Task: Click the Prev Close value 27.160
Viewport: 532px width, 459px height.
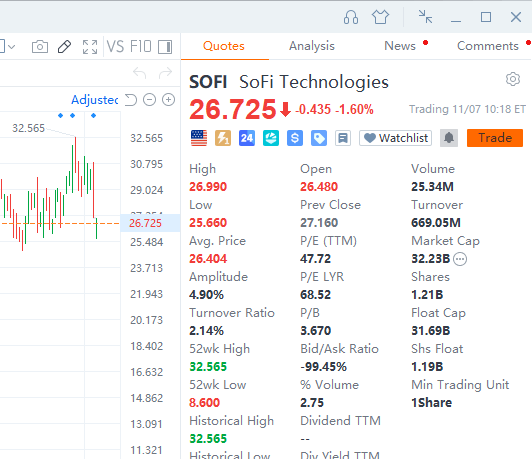Action: click(319, 223)
